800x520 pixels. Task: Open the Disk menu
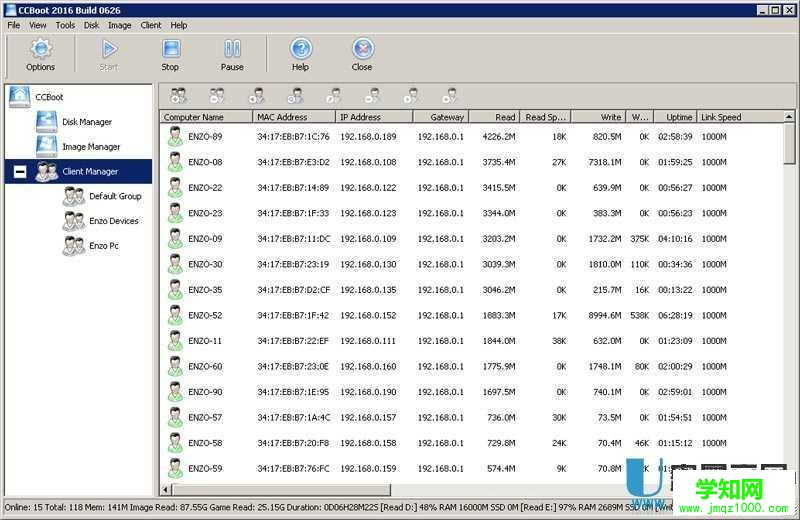[91, 25]
